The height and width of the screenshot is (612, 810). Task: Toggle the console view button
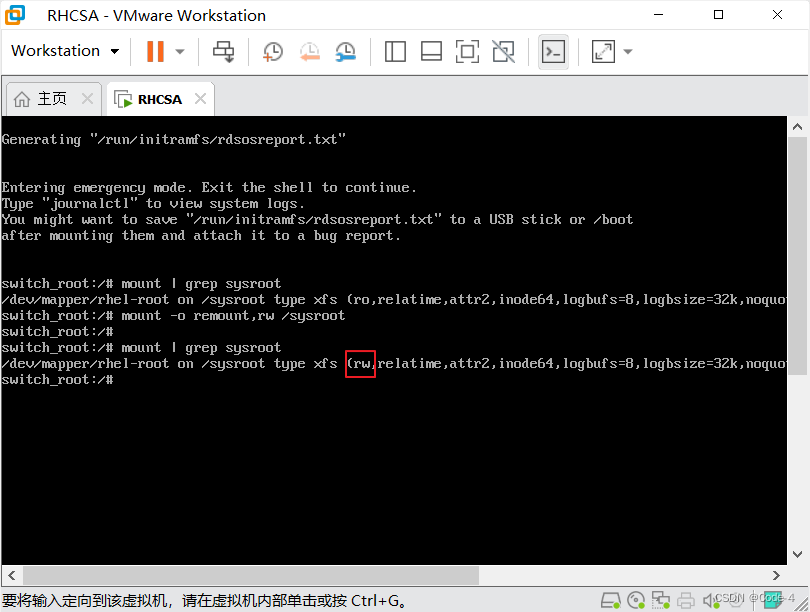pyautogui.click(x=553, y=51)
